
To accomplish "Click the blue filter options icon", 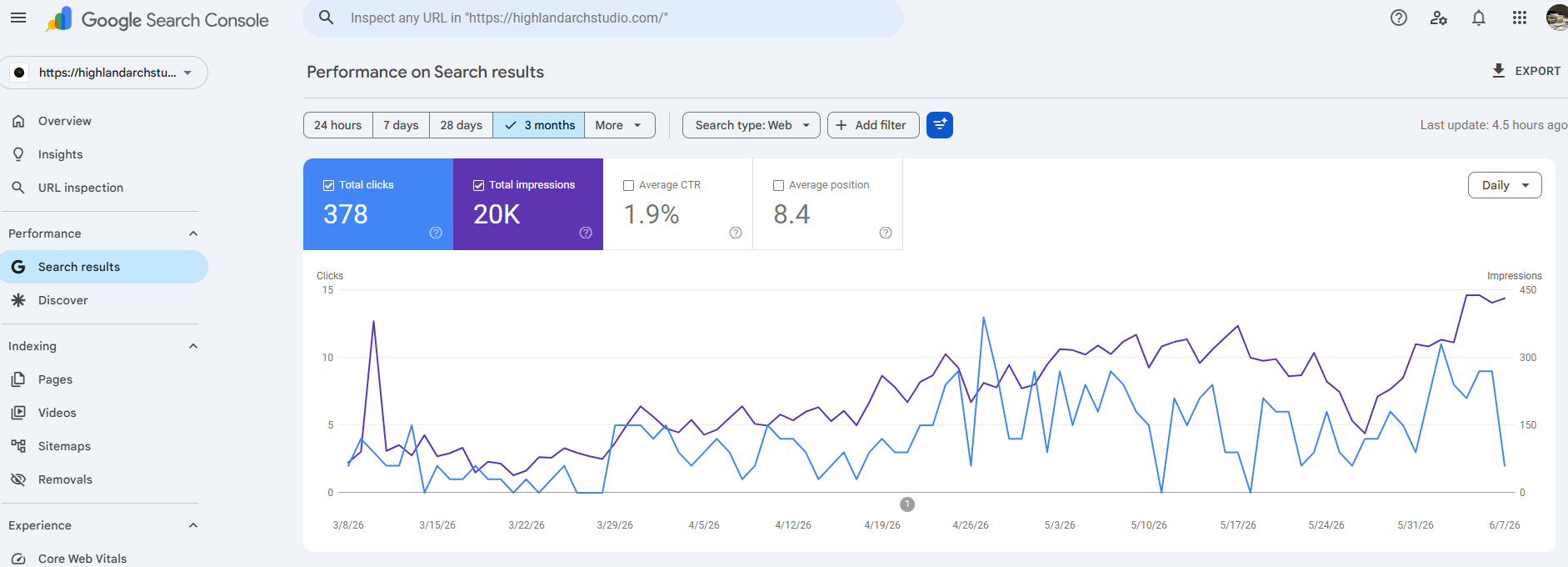I will (940, 125).
